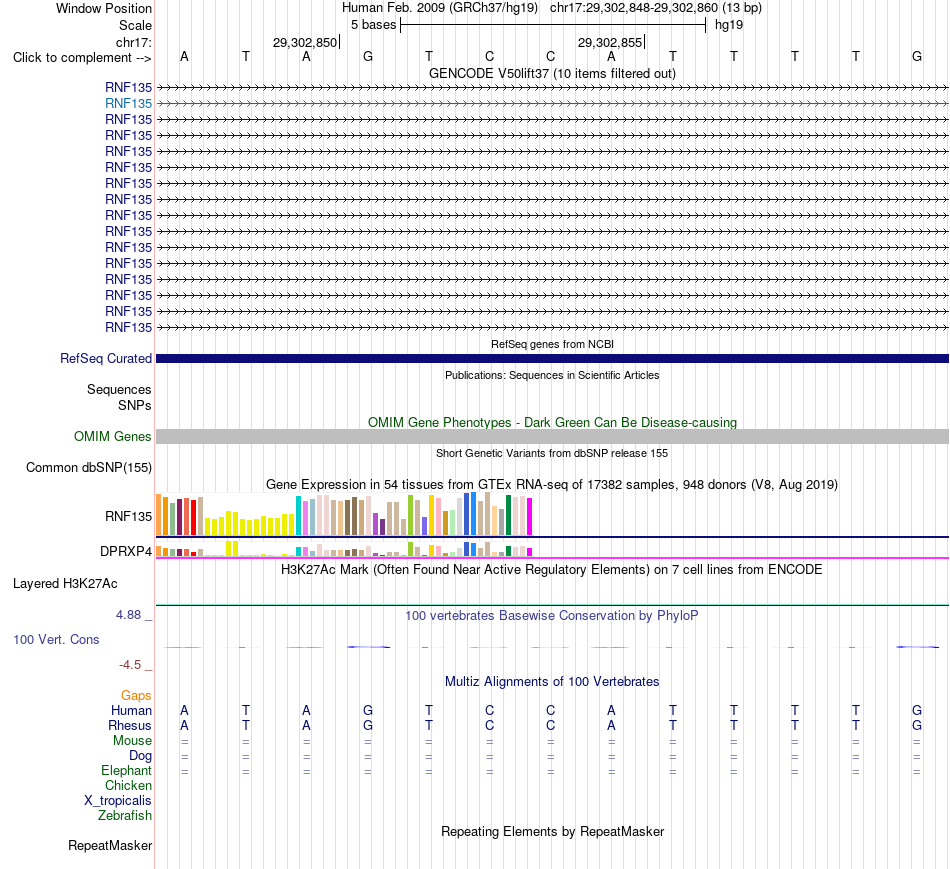Click the RepeatMasker track label
950x869 pixels.
click(110, 845)
